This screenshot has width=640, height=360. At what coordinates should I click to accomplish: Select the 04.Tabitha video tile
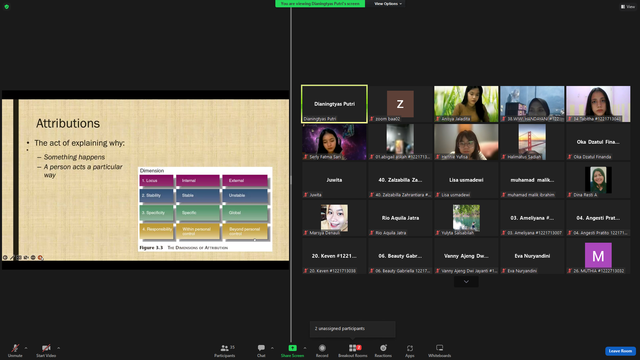click(x=598, y=104)
